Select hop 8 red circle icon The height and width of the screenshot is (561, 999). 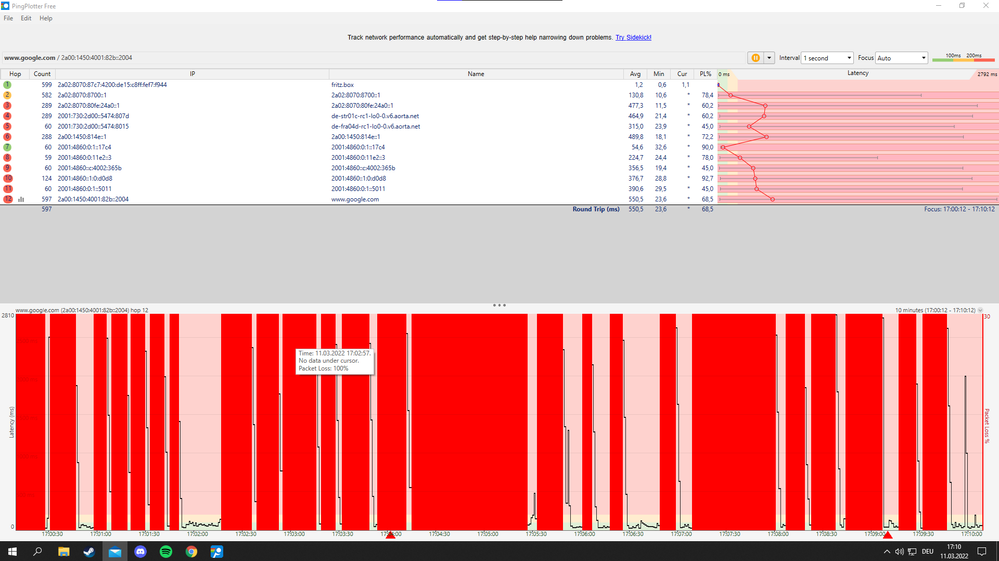coord(7,157)
